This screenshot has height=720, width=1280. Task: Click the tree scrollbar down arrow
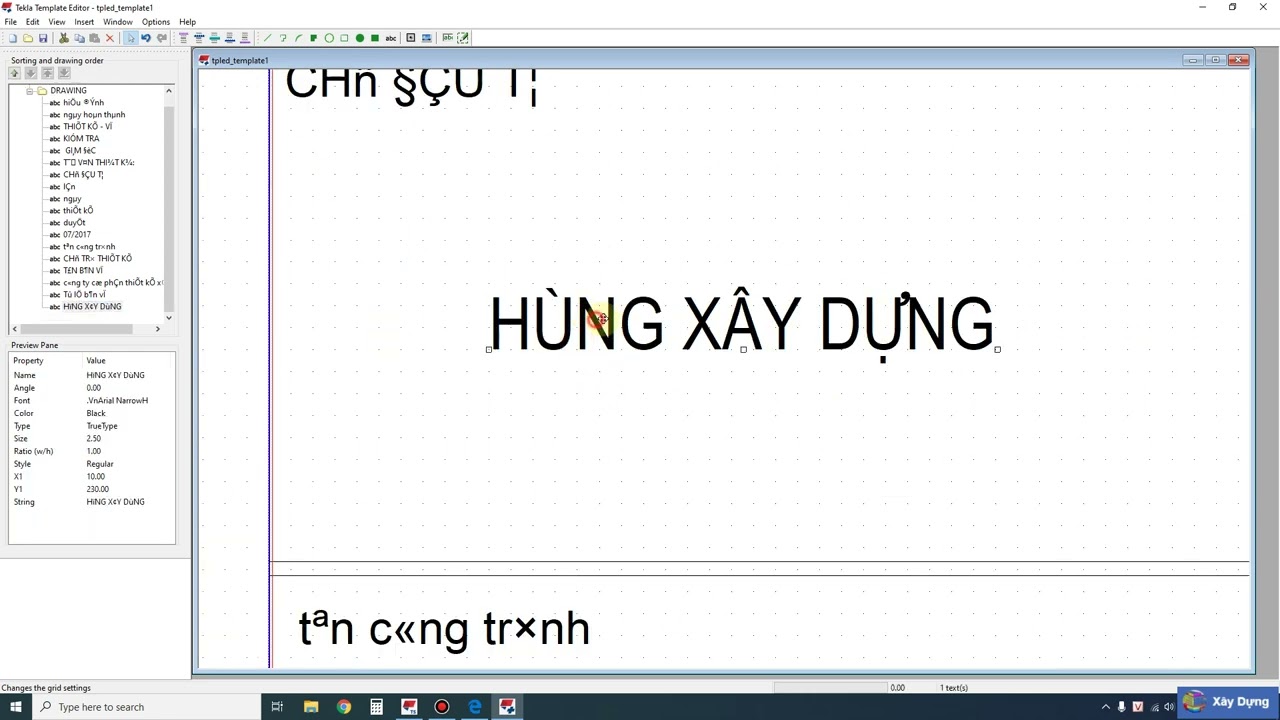point(169,318)
